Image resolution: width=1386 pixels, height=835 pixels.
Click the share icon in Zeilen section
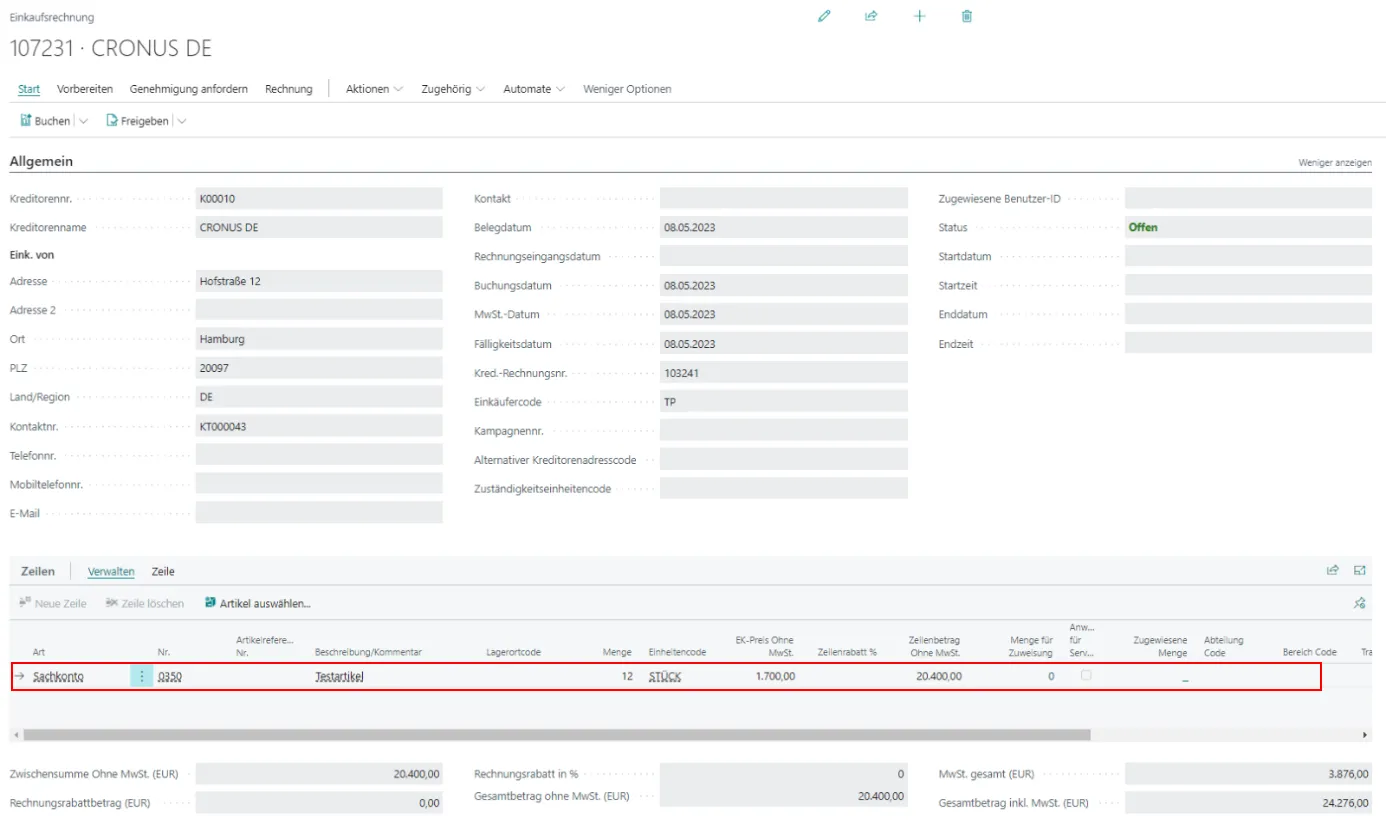(1332, 570)
